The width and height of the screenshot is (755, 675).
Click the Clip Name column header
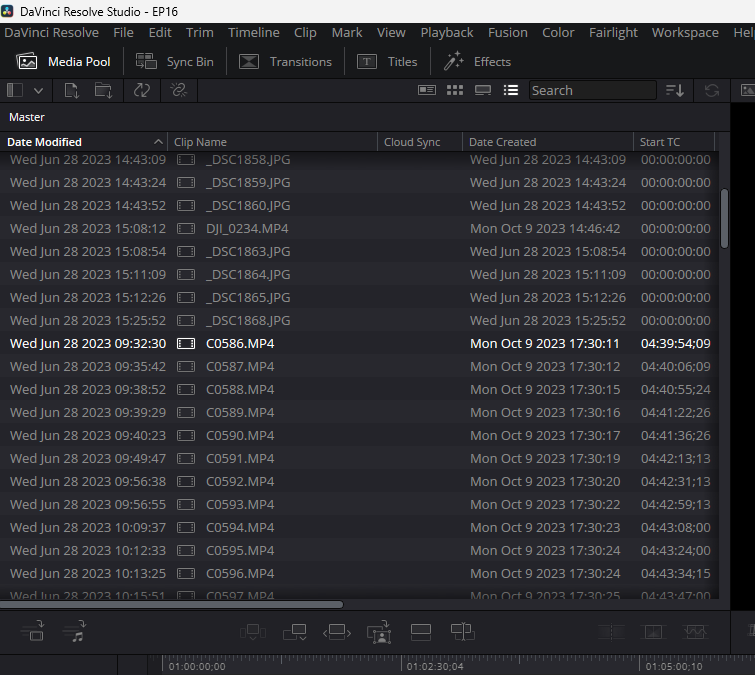(x=200, y=142)
